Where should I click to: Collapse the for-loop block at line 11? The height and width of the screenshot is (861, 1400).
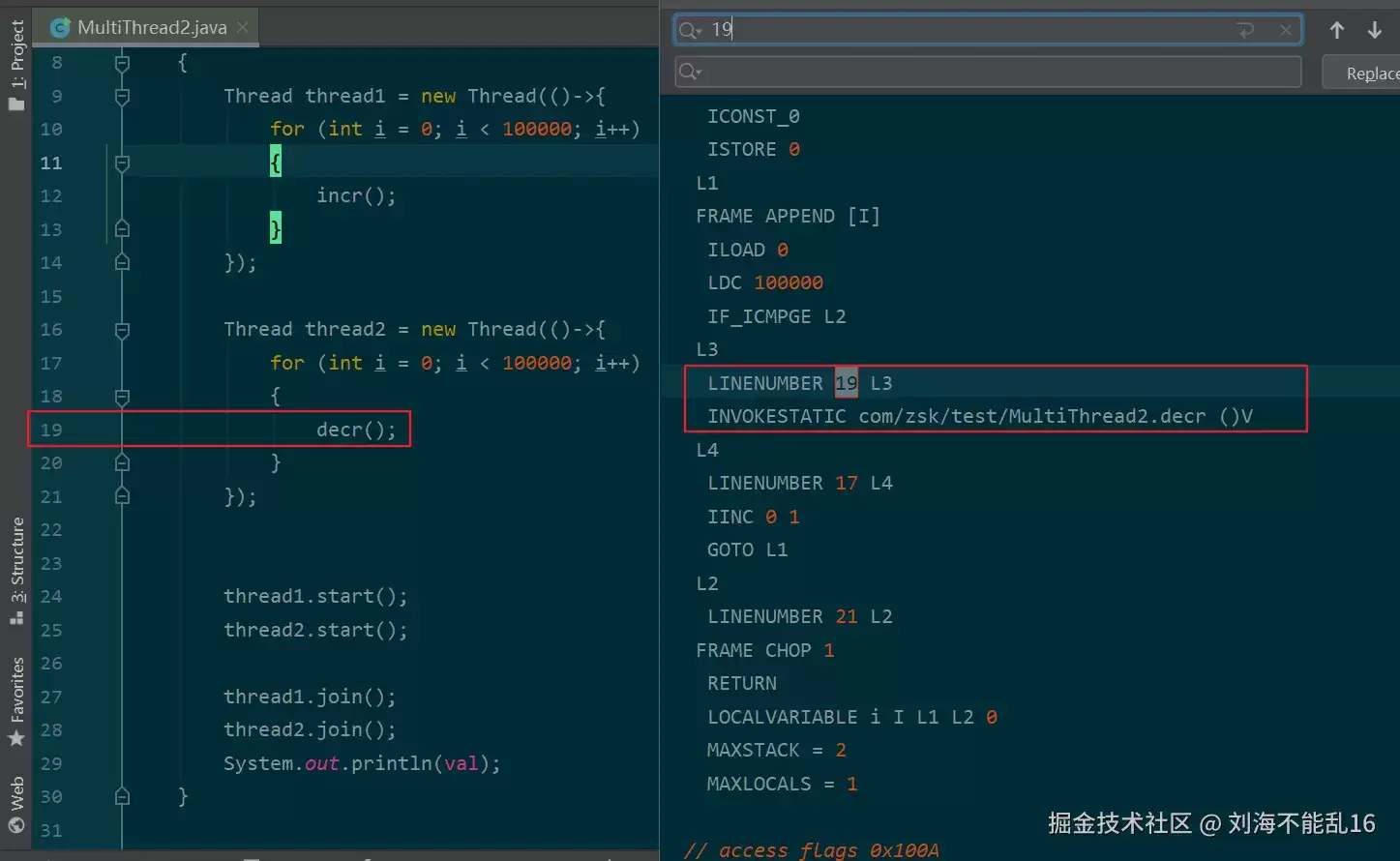click(x=122, y=163)
